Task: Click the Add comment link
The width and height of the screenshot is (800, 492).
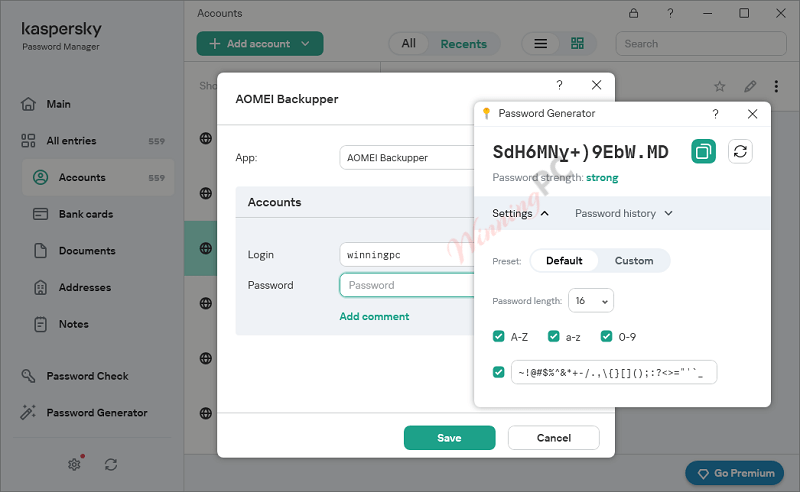Action: coord(374,316)
